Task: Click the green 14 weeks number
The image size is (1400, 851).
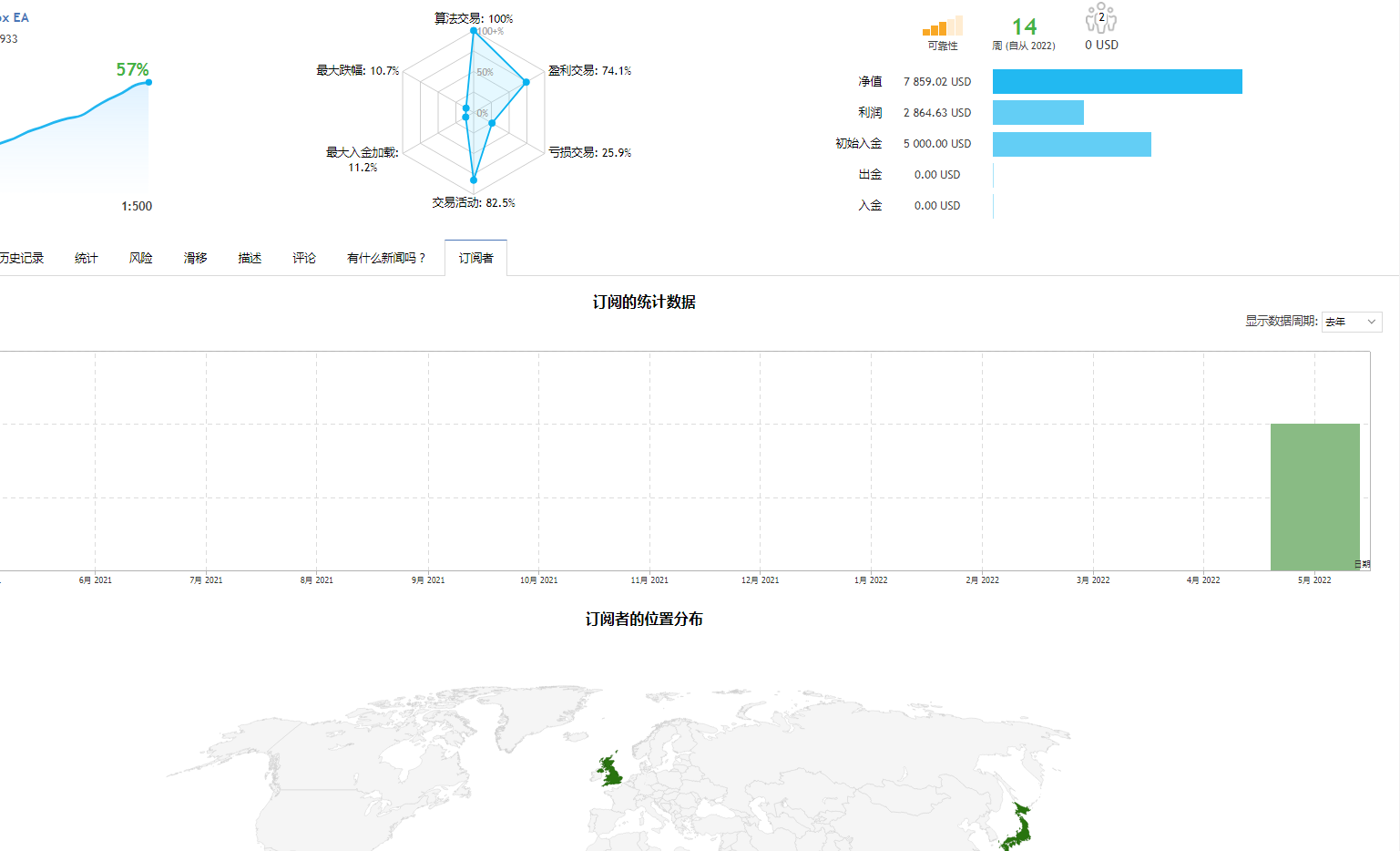Action: coord(1025,26)
